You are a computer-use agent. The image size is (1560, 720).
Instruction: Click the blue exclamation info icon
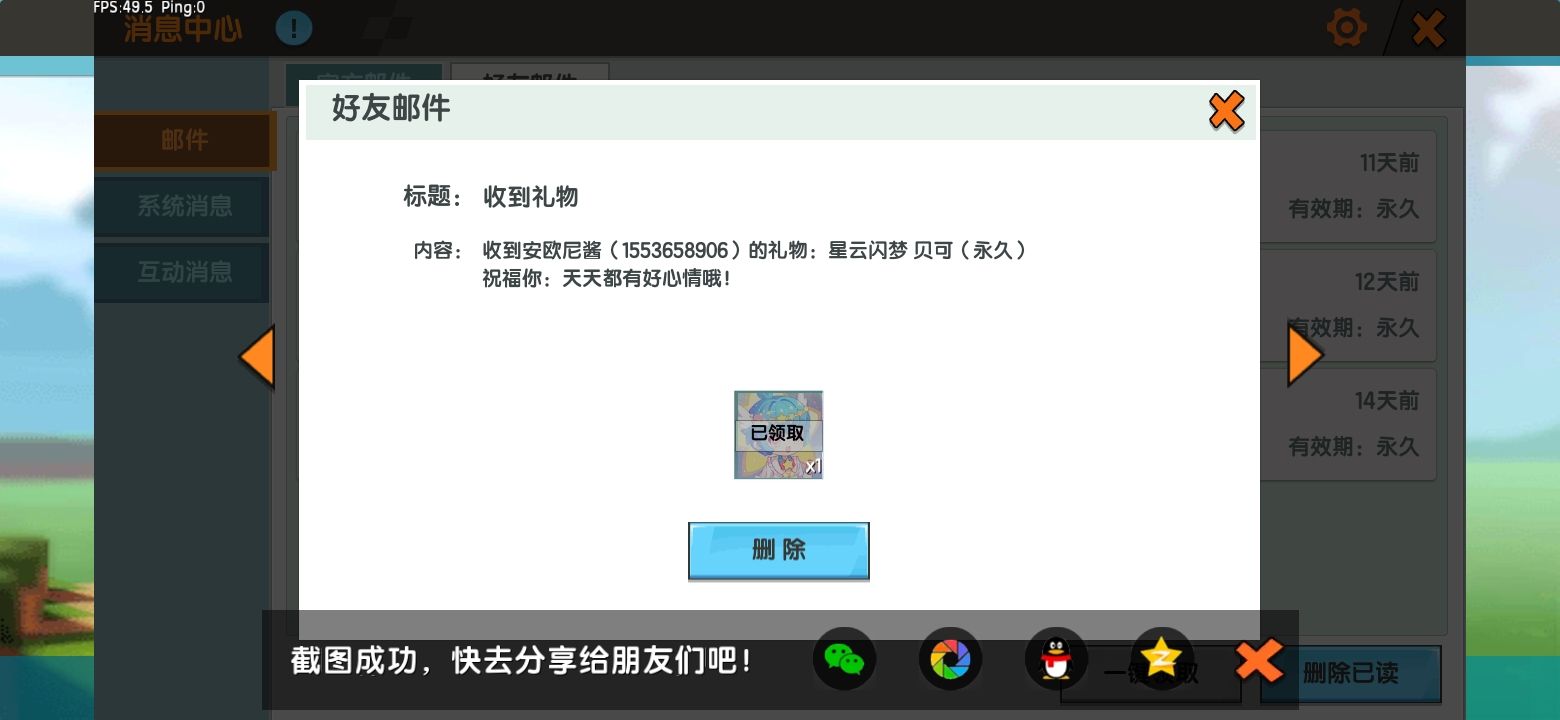(294, 28)
